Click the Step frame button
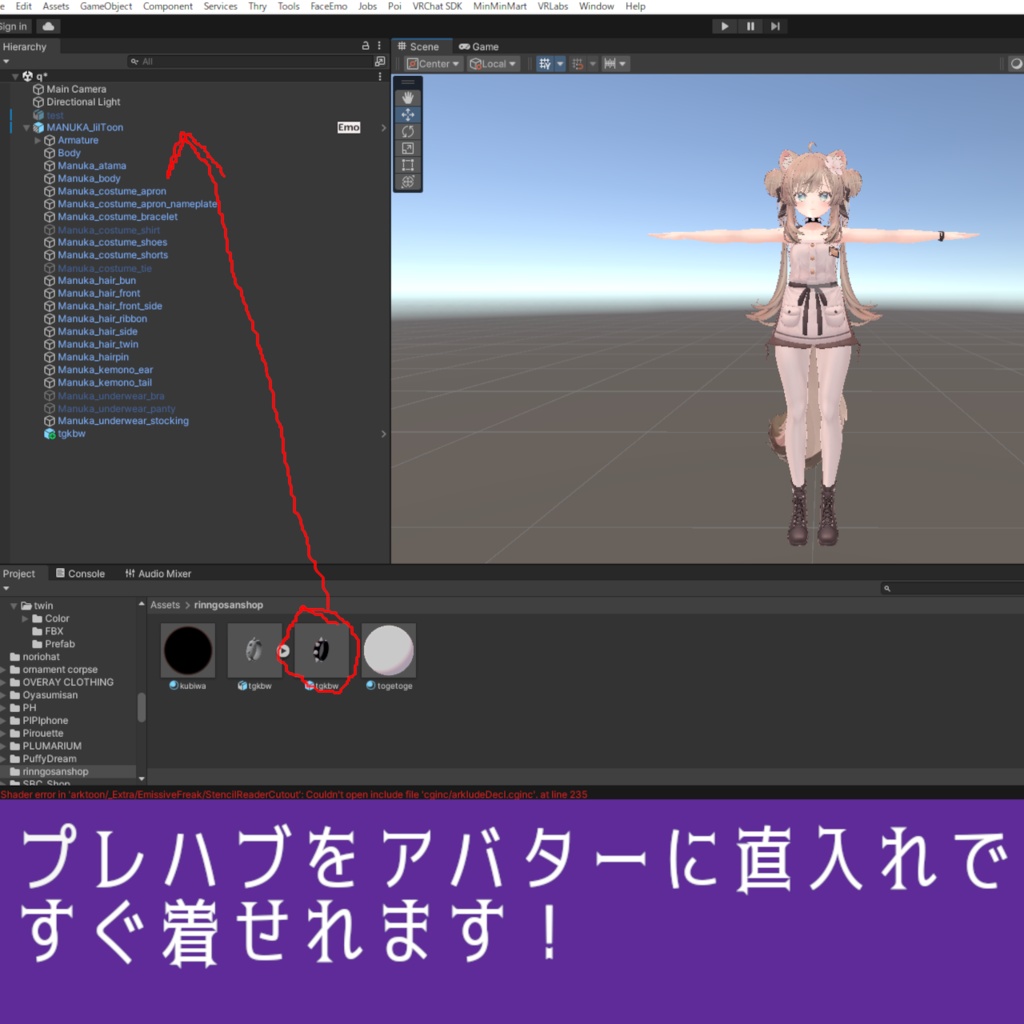Image resolution: width=1024 pixels, height=1024 pixels. click(775, 26)
